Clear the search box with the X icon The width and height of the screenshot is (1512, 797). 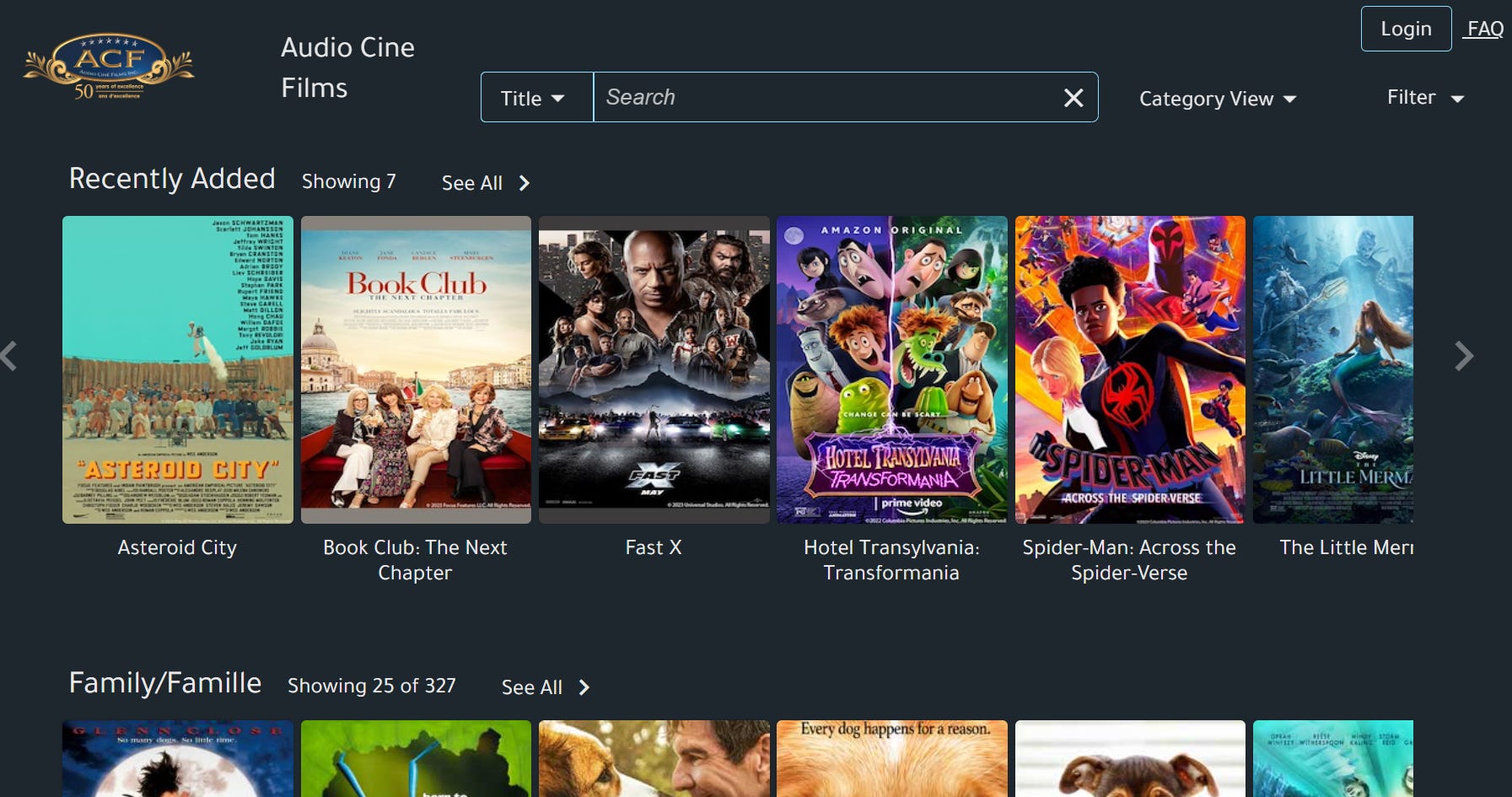tap(1073, 98)
